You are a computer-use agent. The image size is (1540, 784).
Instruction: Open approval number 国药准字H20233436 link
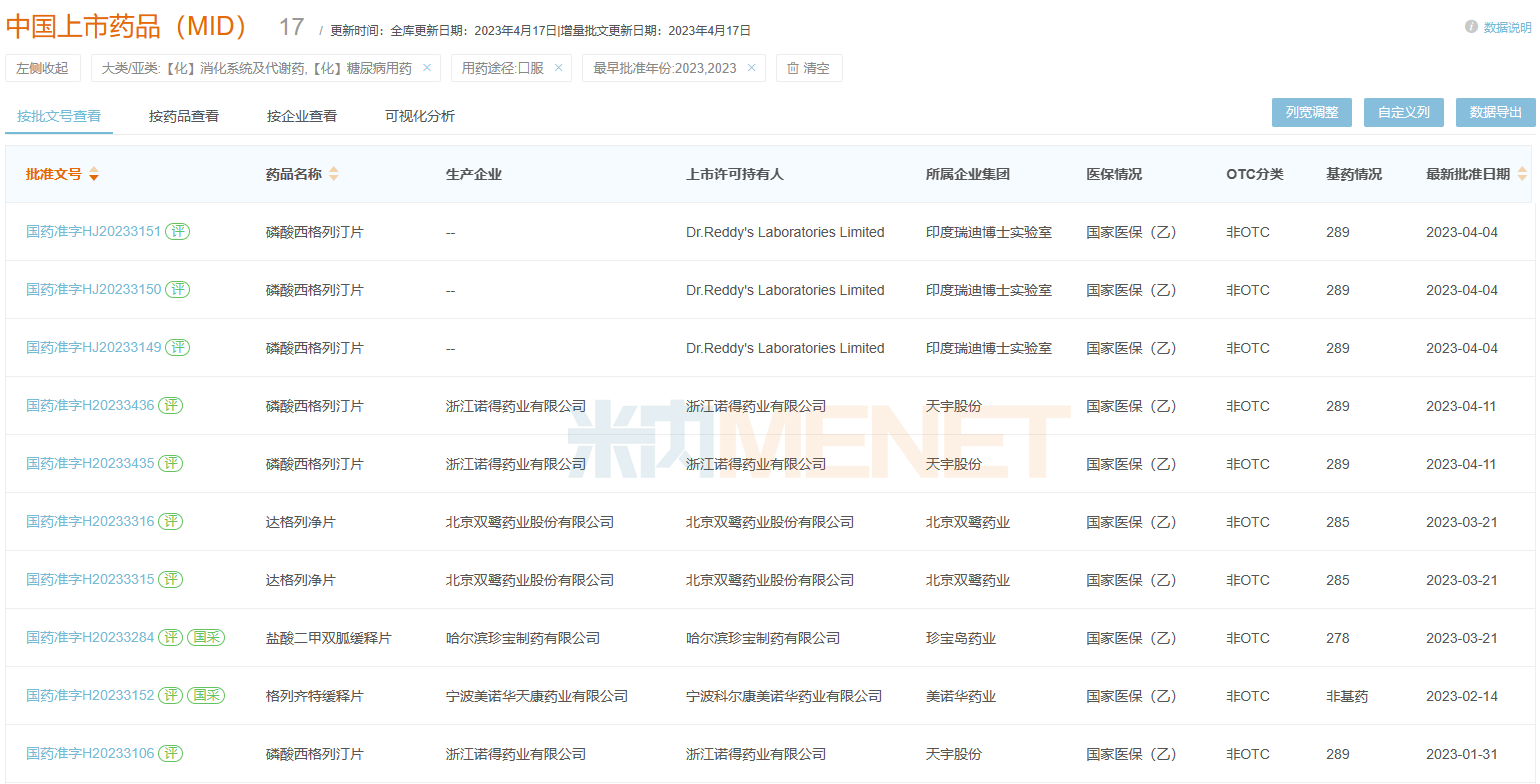90,406
